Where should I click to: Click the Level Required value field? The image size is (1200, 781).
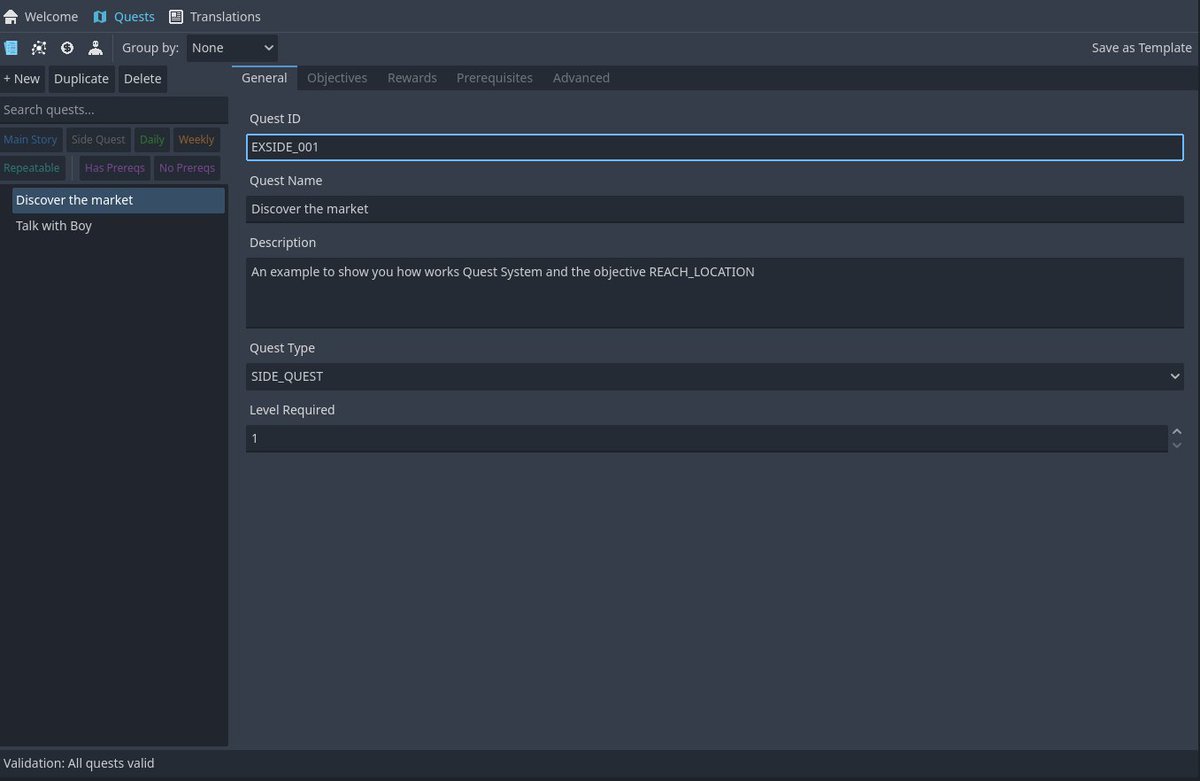coord(706,439)
